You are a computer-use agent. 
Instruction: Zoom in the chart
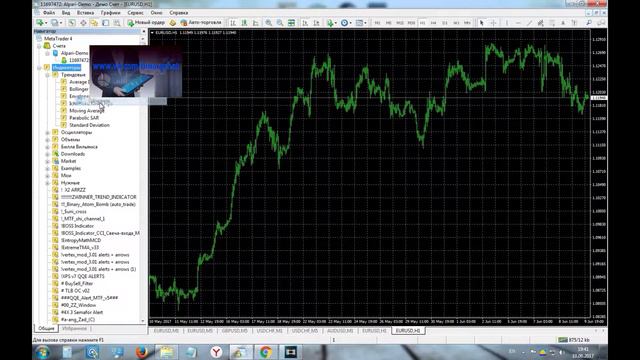[x=269, y=23]
